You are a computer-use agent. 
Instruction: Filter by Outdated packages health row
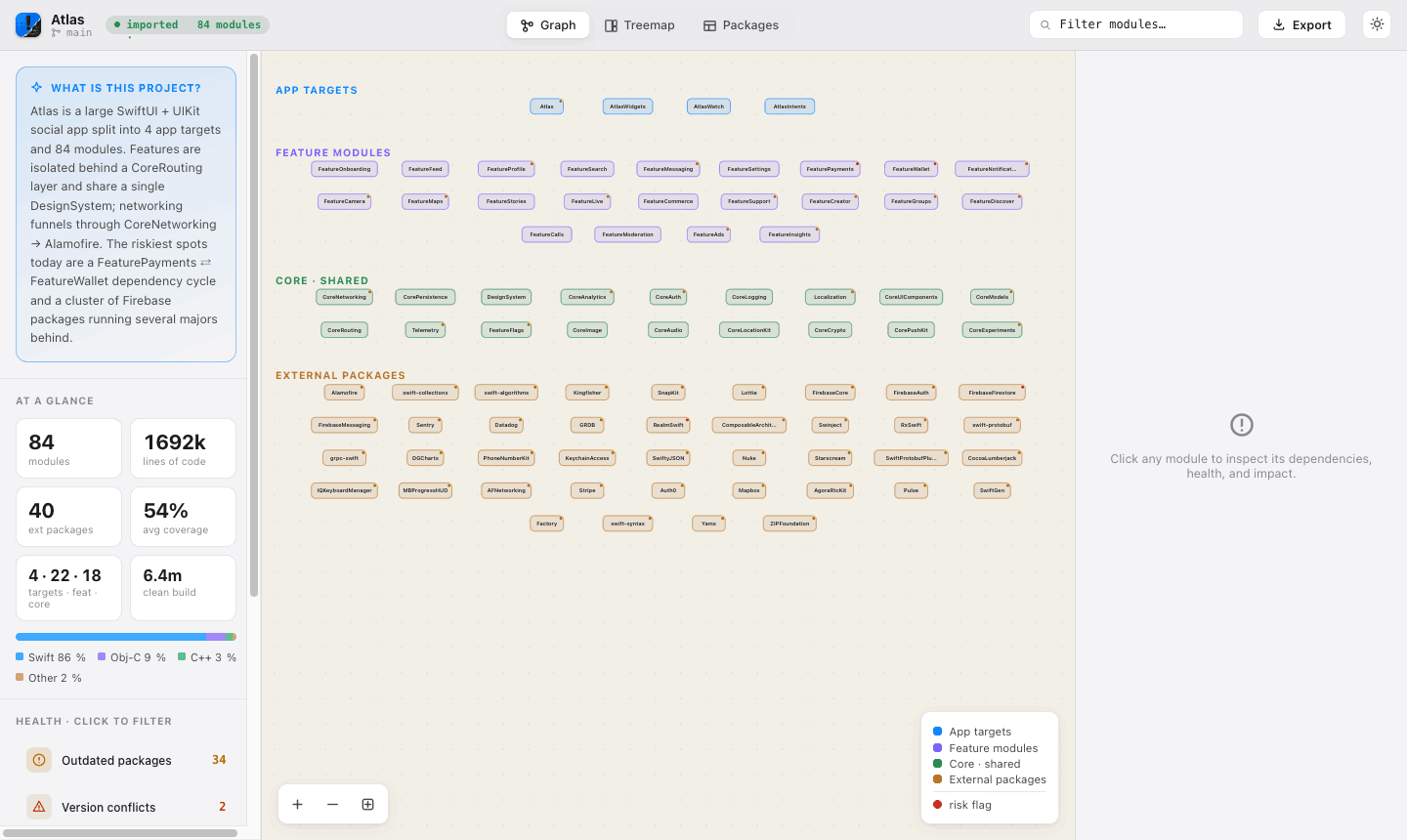(126, 760)
